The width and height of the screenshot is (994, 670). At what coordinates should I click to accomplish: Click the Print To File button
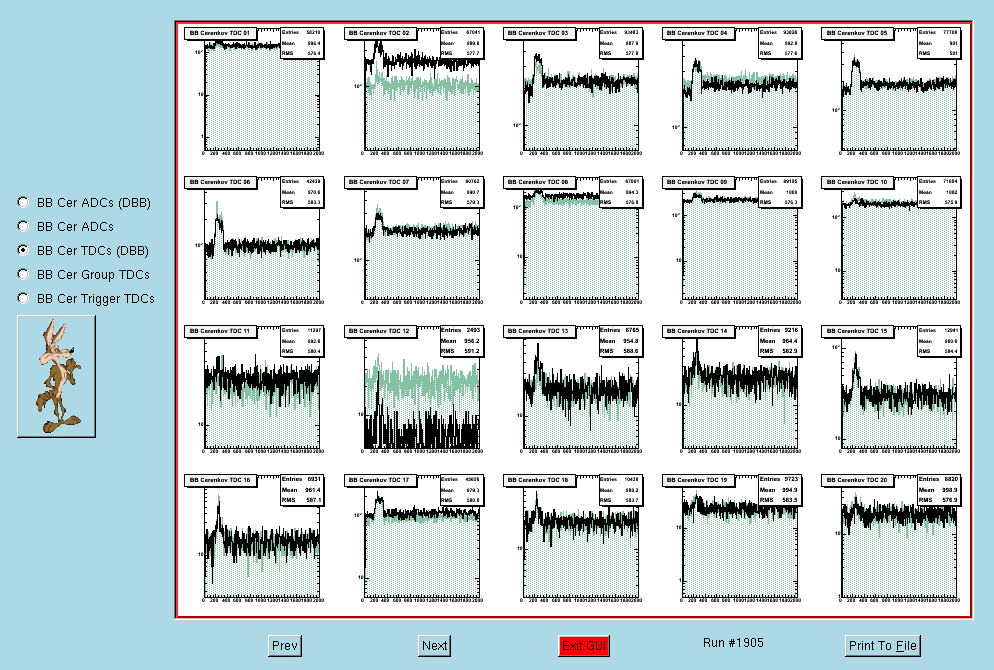coord(882,646)
